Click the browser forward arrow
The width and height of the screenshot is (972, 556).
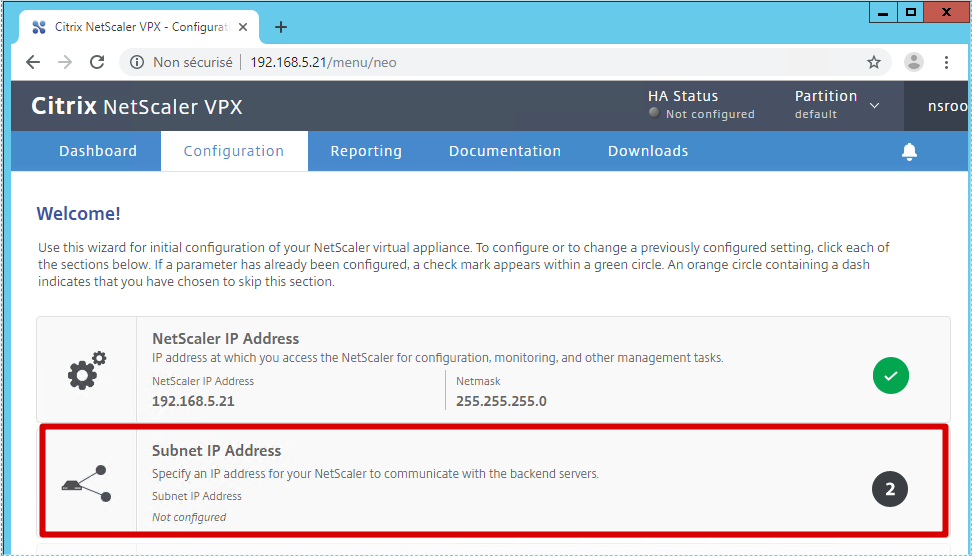pyautogui.click(x=65, y=62)
